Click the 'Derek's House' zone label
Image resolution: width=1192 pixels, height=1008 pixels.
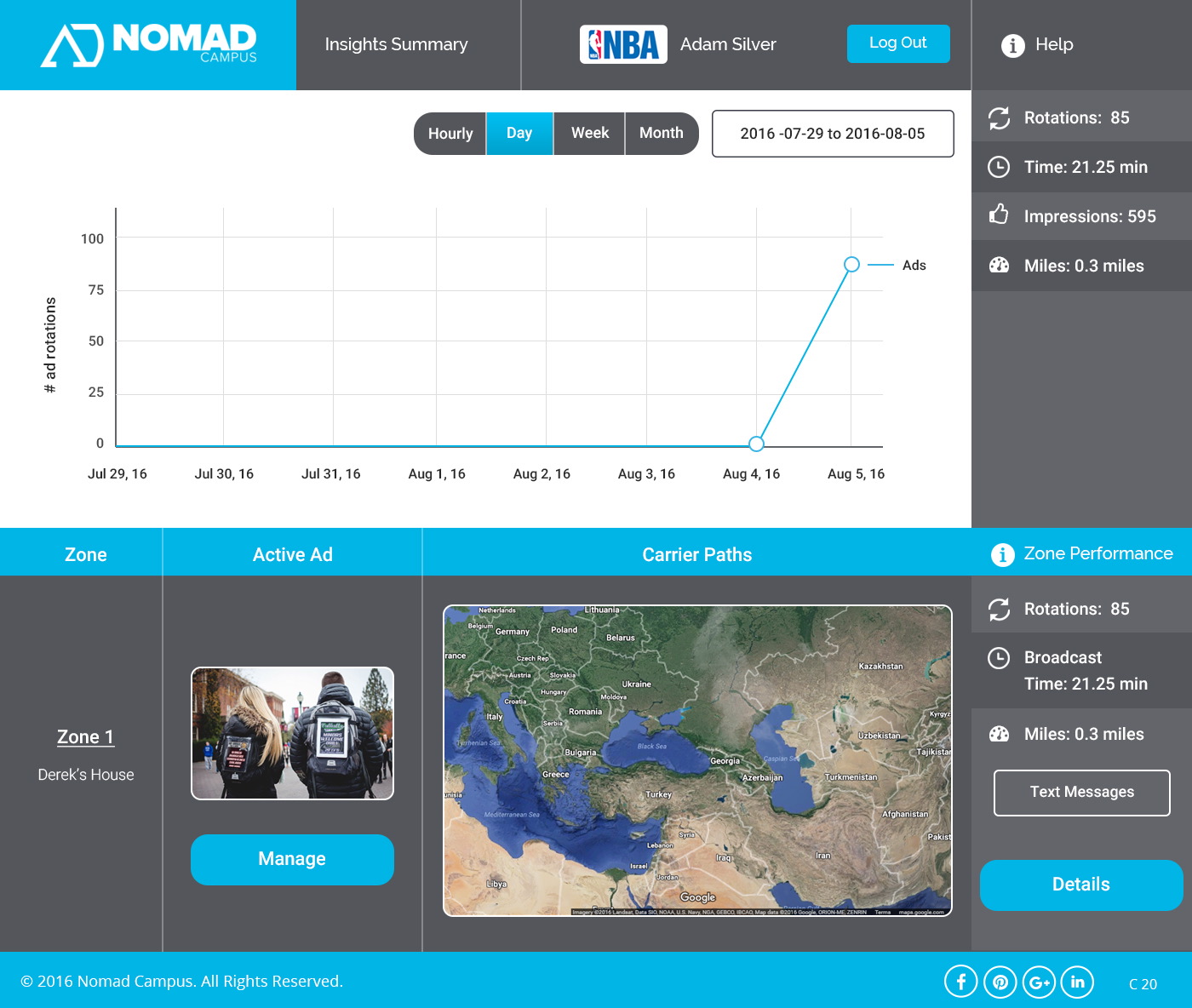click(86, 775)
